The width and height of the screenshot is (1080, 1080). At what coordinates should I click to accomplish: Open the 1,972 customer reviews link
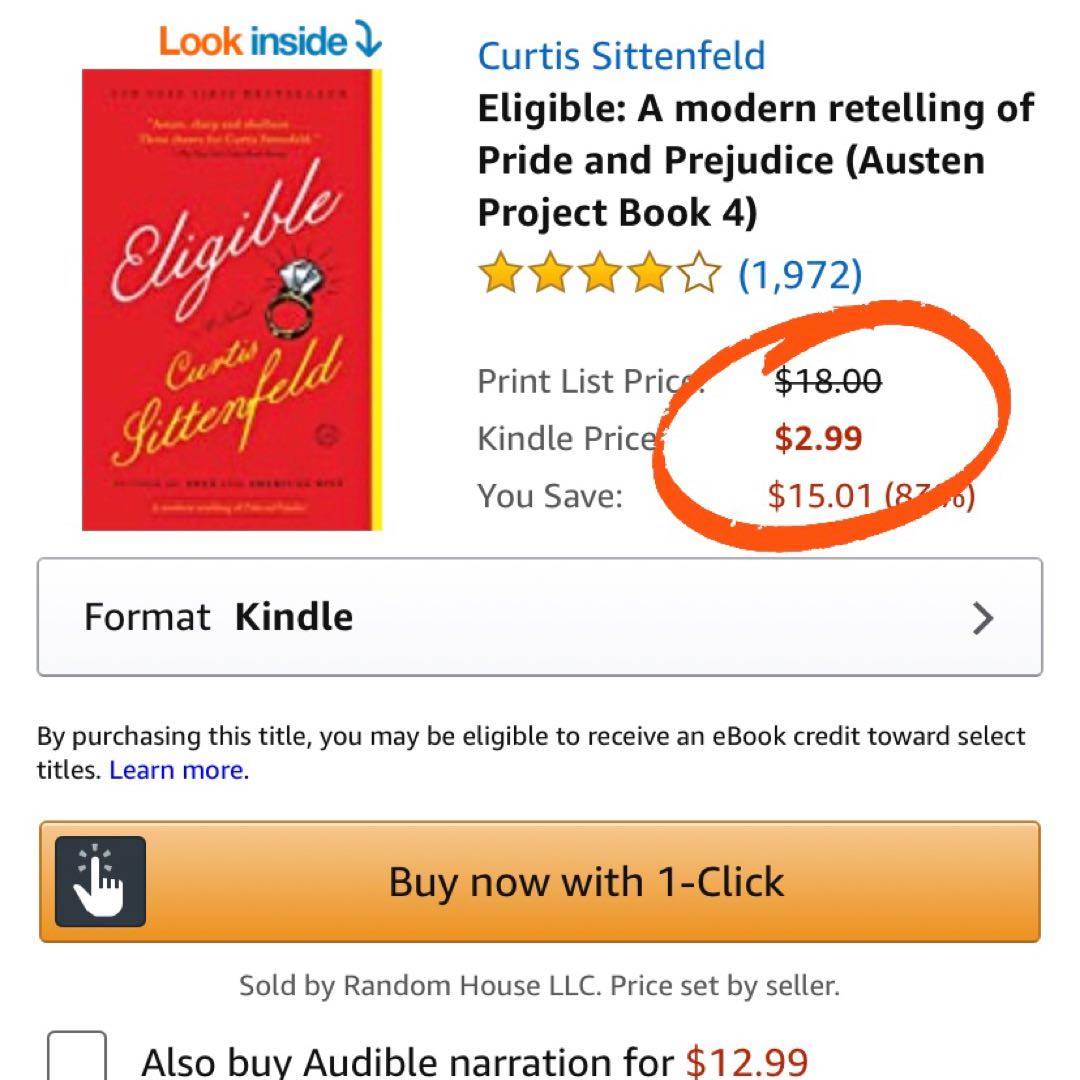click(800, 274)
